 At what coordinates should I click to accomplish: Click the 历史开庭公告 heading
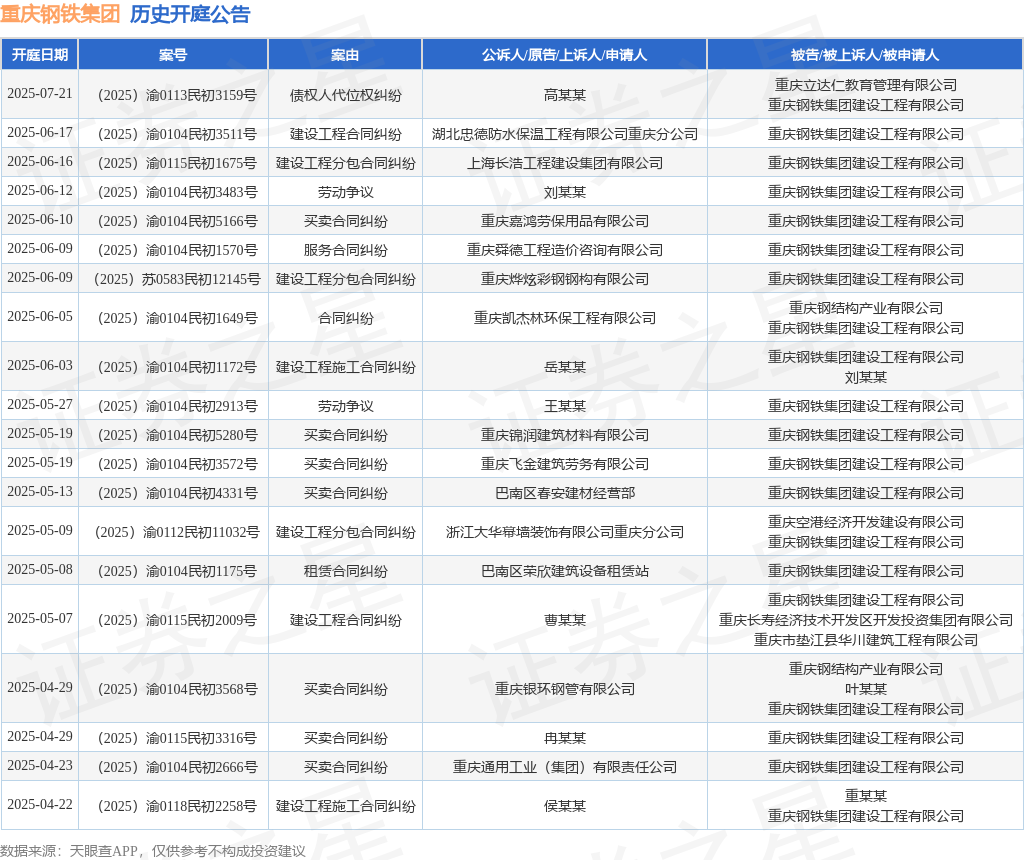190,14
